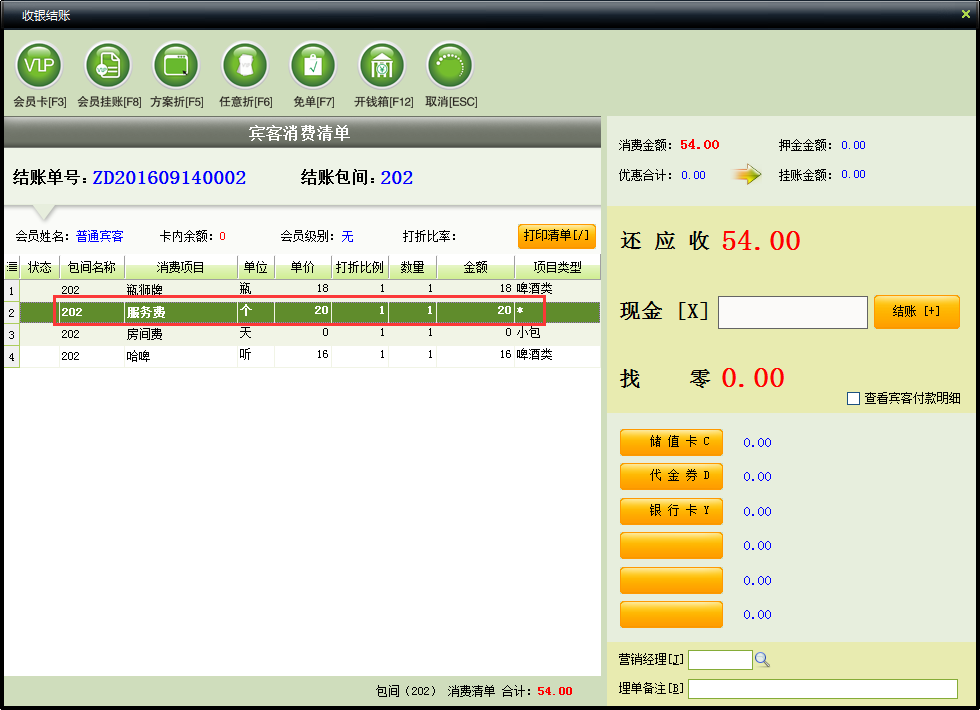Click the 押金金额 value 0.00
This screenshot has width=980, height=710.
tap(853, 145)
